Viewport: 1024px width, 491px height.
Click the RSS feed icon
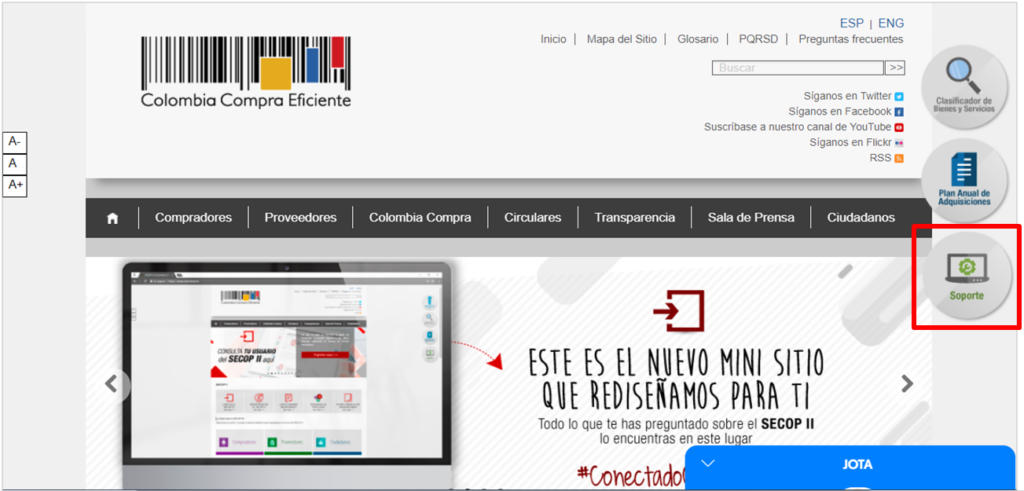(x=899, y=158)
